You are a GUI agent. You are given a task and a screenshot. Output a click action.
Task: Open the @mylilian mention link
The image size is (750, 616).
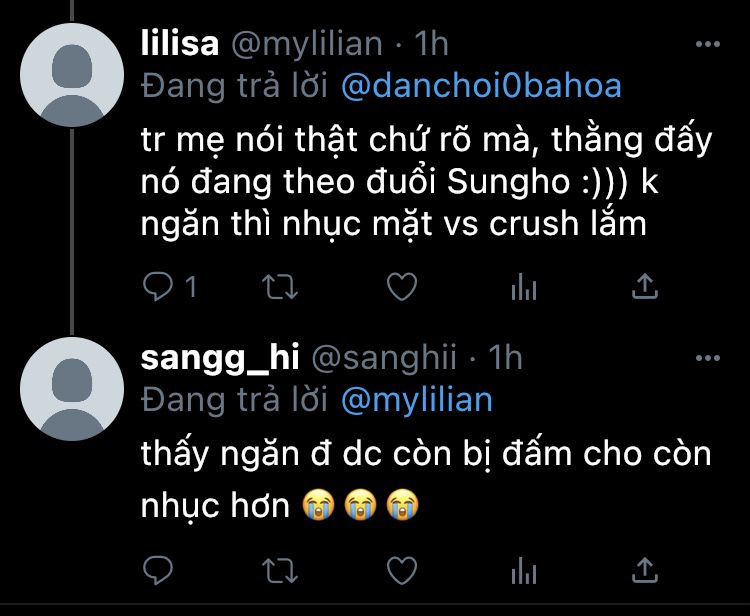point(417,400)
